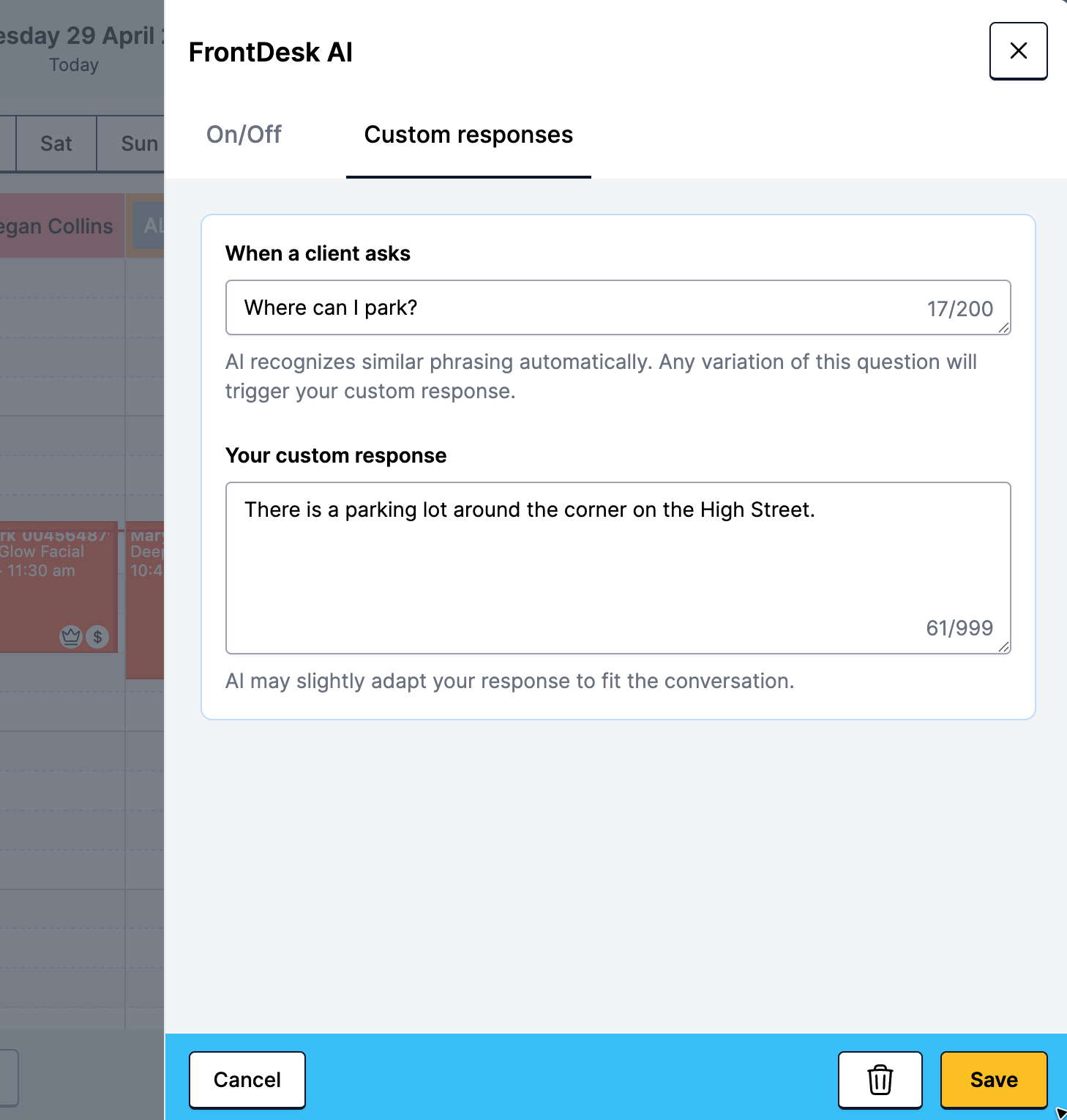The image size is (1067, 1120).
Task: Click the Megan Collins staff header
Action: (59, 226)
